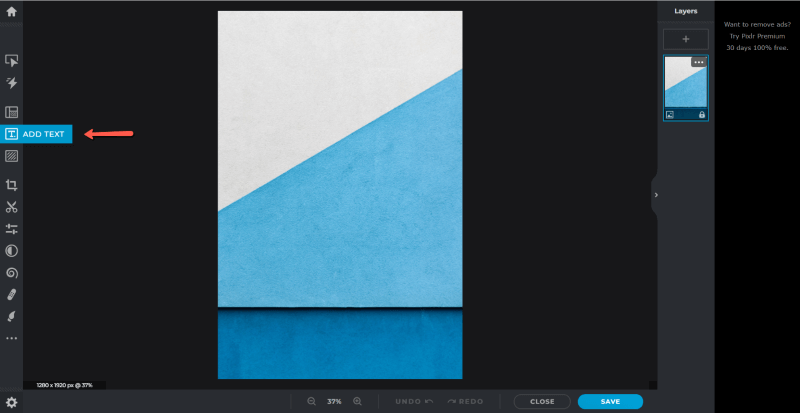This screenshot has width=800, height=413.
Task: Click the image dimensions status text
Action: (x=64, y=385)
